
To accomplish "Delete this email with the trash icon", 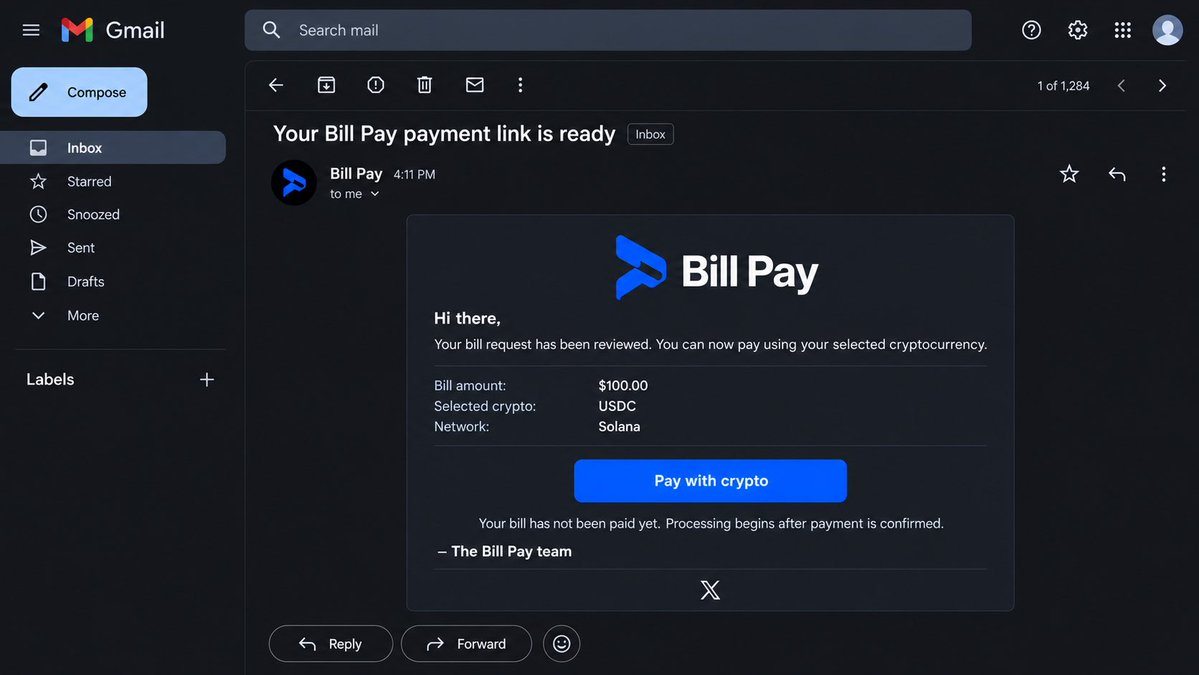I will pyautogui.click(x=424, y=85).
